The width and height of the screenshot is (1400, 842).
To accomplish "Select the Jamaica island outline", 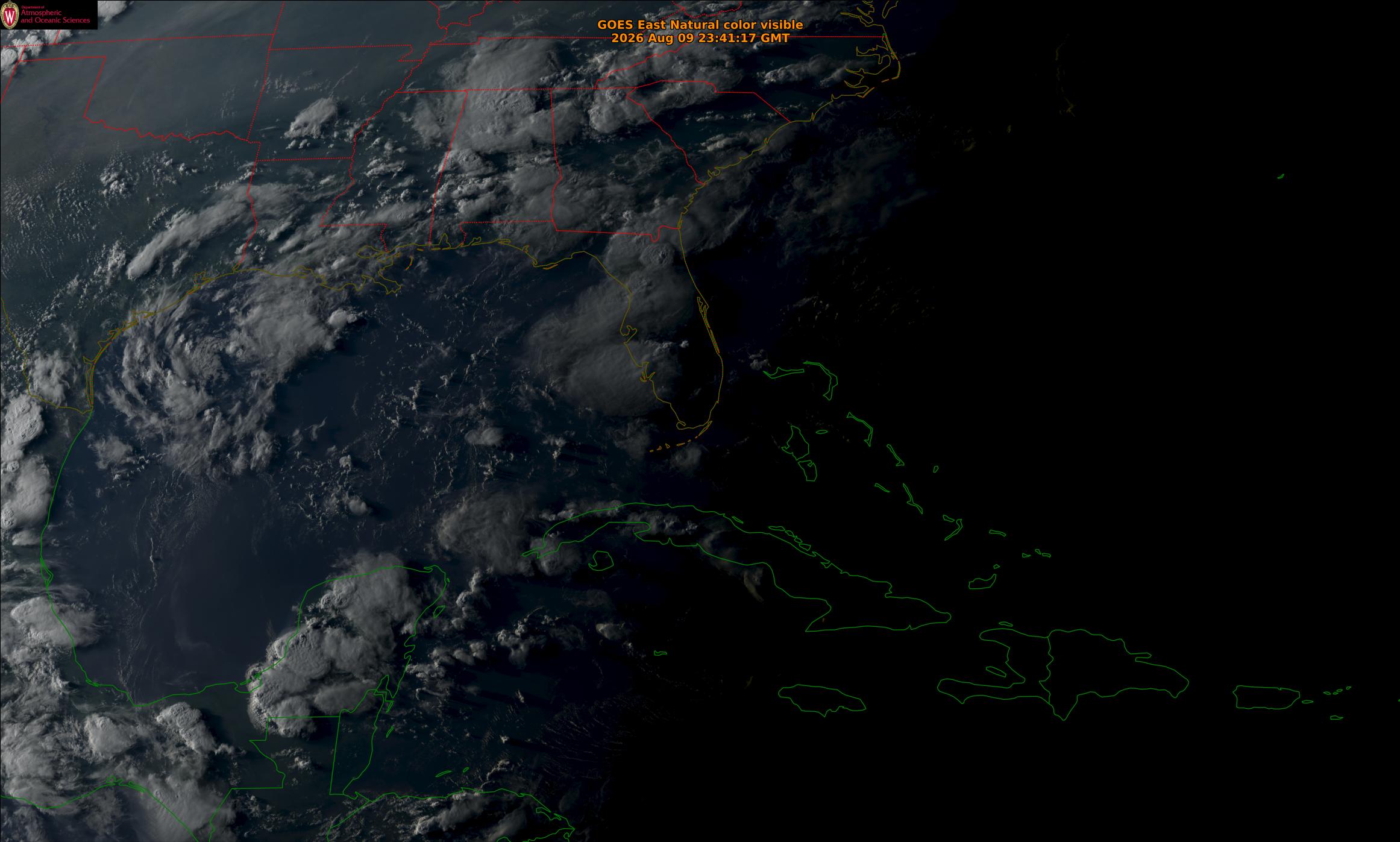I will coord(822,700).
